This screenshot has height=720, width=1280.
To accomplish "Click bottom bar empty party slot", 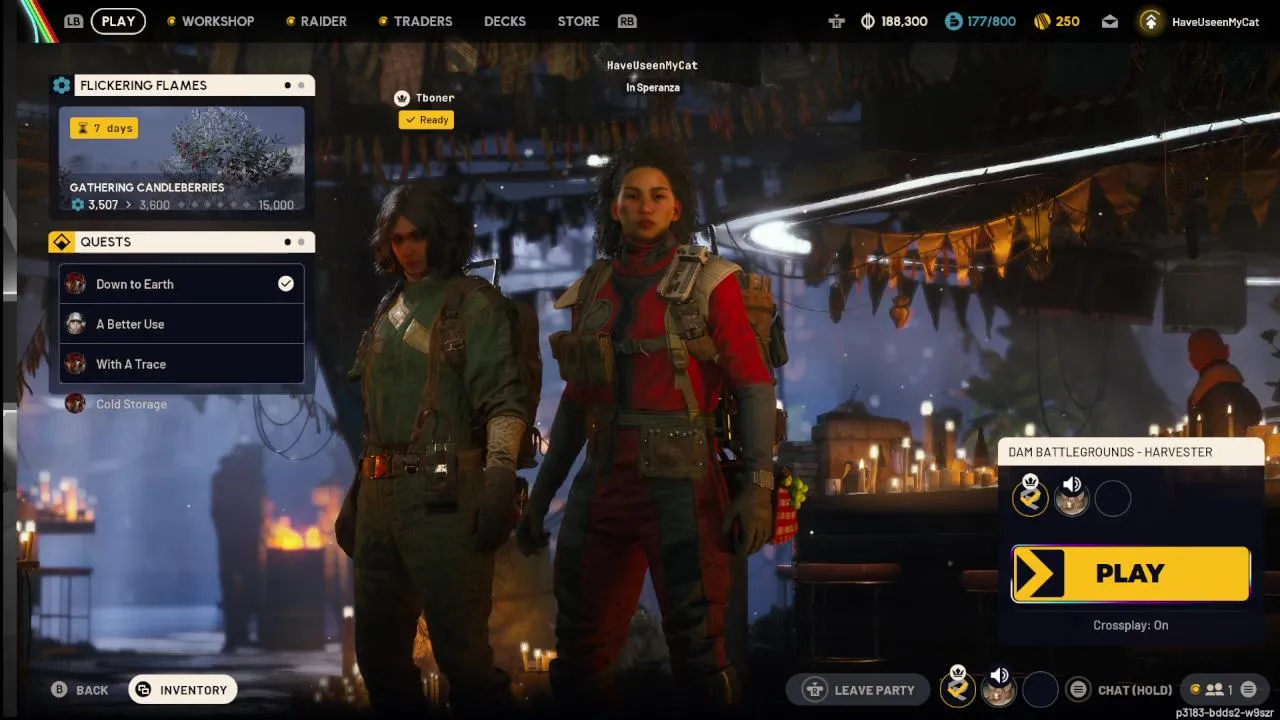I will [x=1041, y=690].
